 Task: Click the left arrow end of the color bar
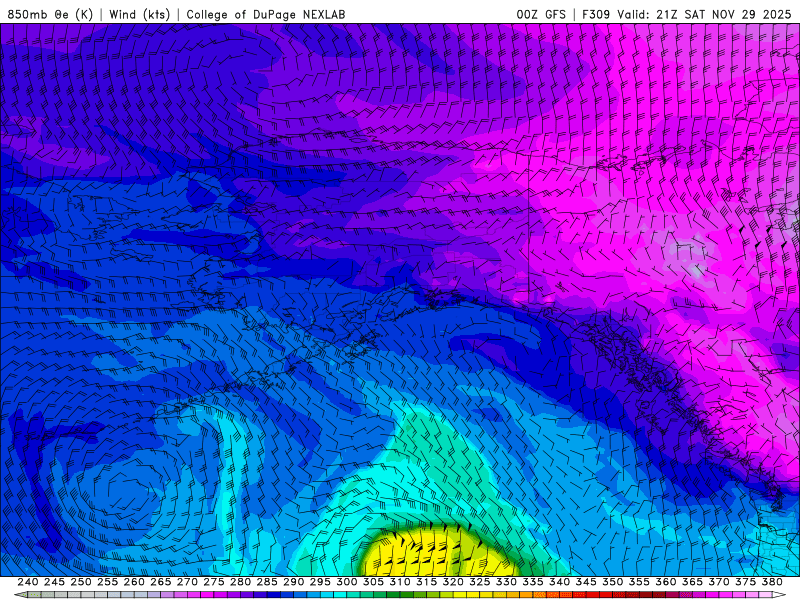(x=20, y=595)
